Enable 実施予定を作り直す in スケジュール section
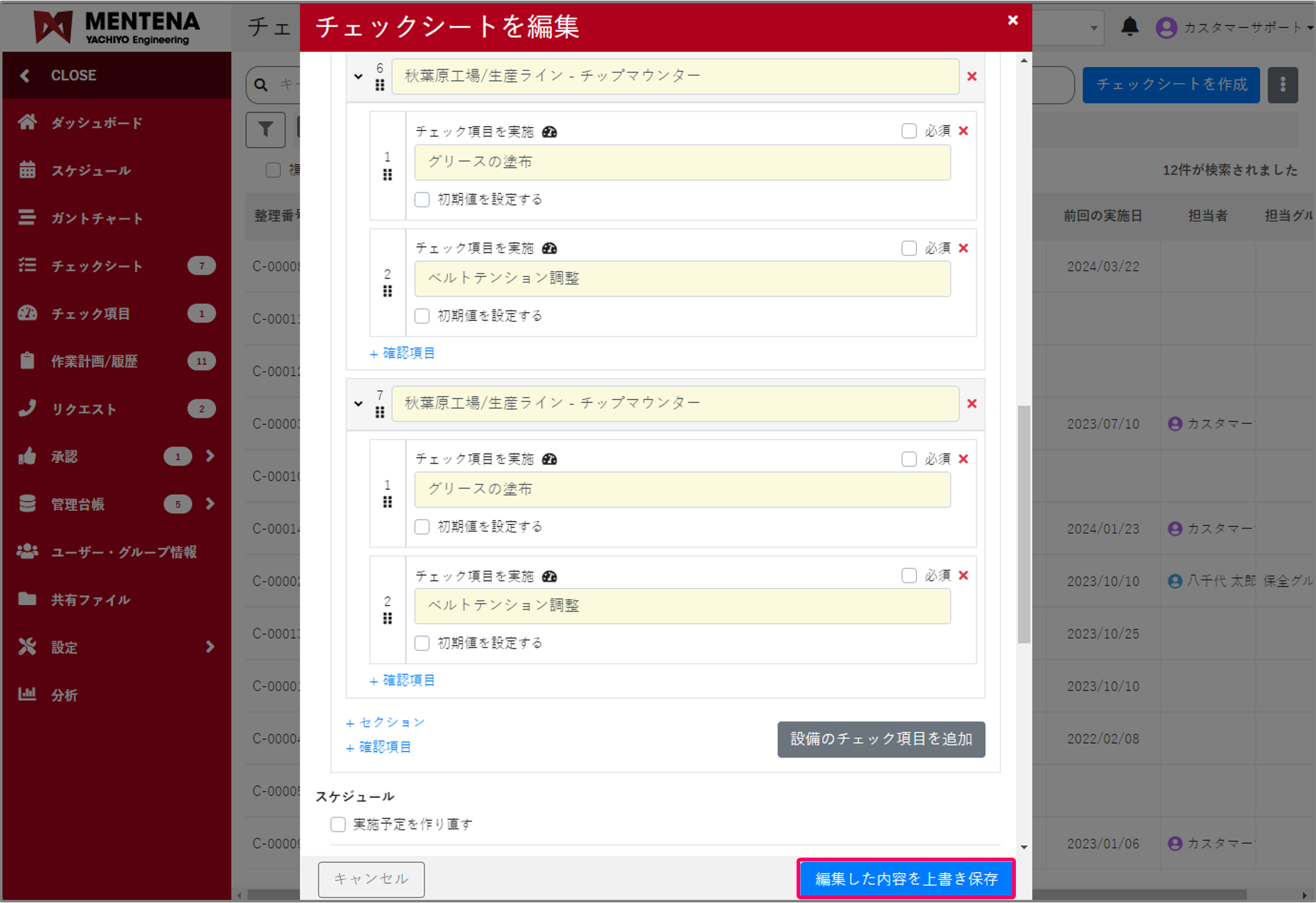This screenshot has width=1316, height=903. click(x=337, y=823)
